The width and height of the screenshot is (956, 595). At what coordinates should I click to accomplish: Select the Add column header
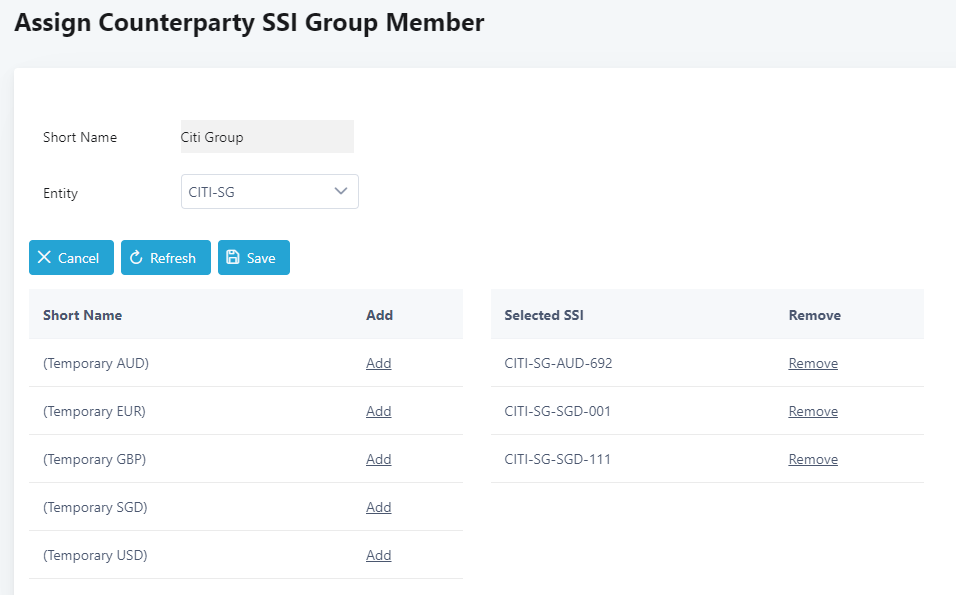pyautogui.click(x=379, y=315)
